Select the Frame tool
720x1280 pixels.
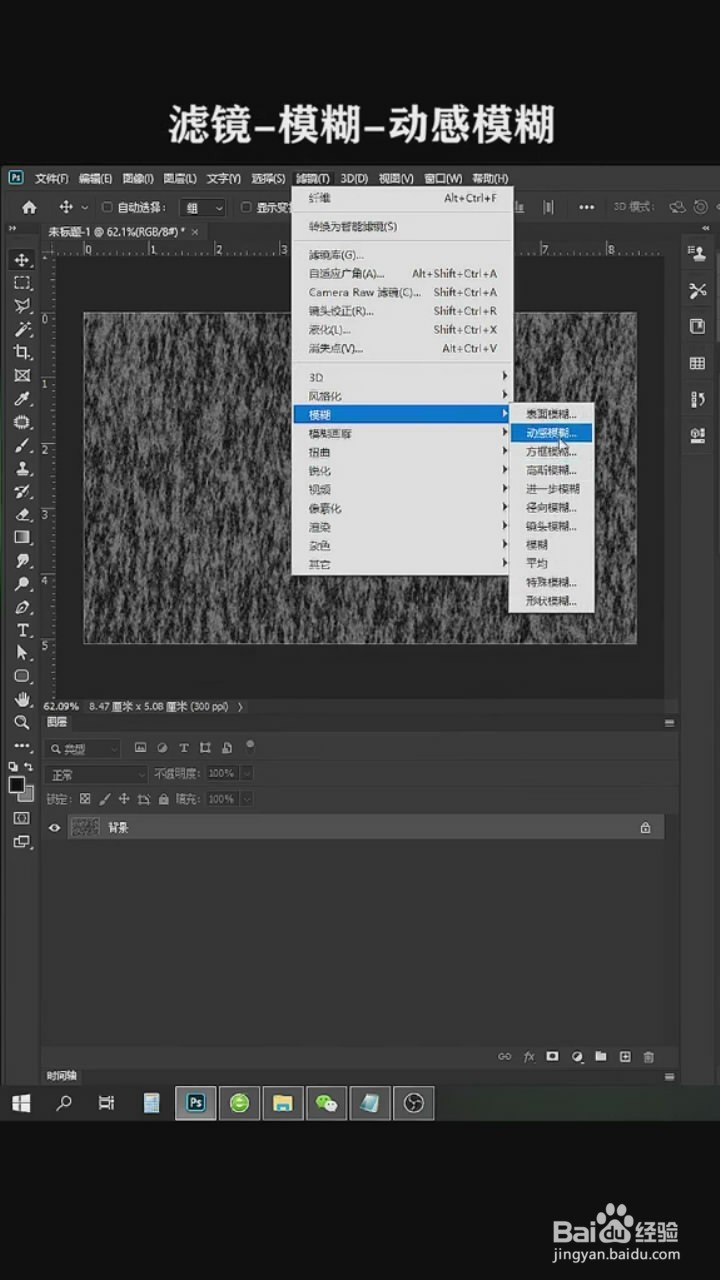coord(22,376)
